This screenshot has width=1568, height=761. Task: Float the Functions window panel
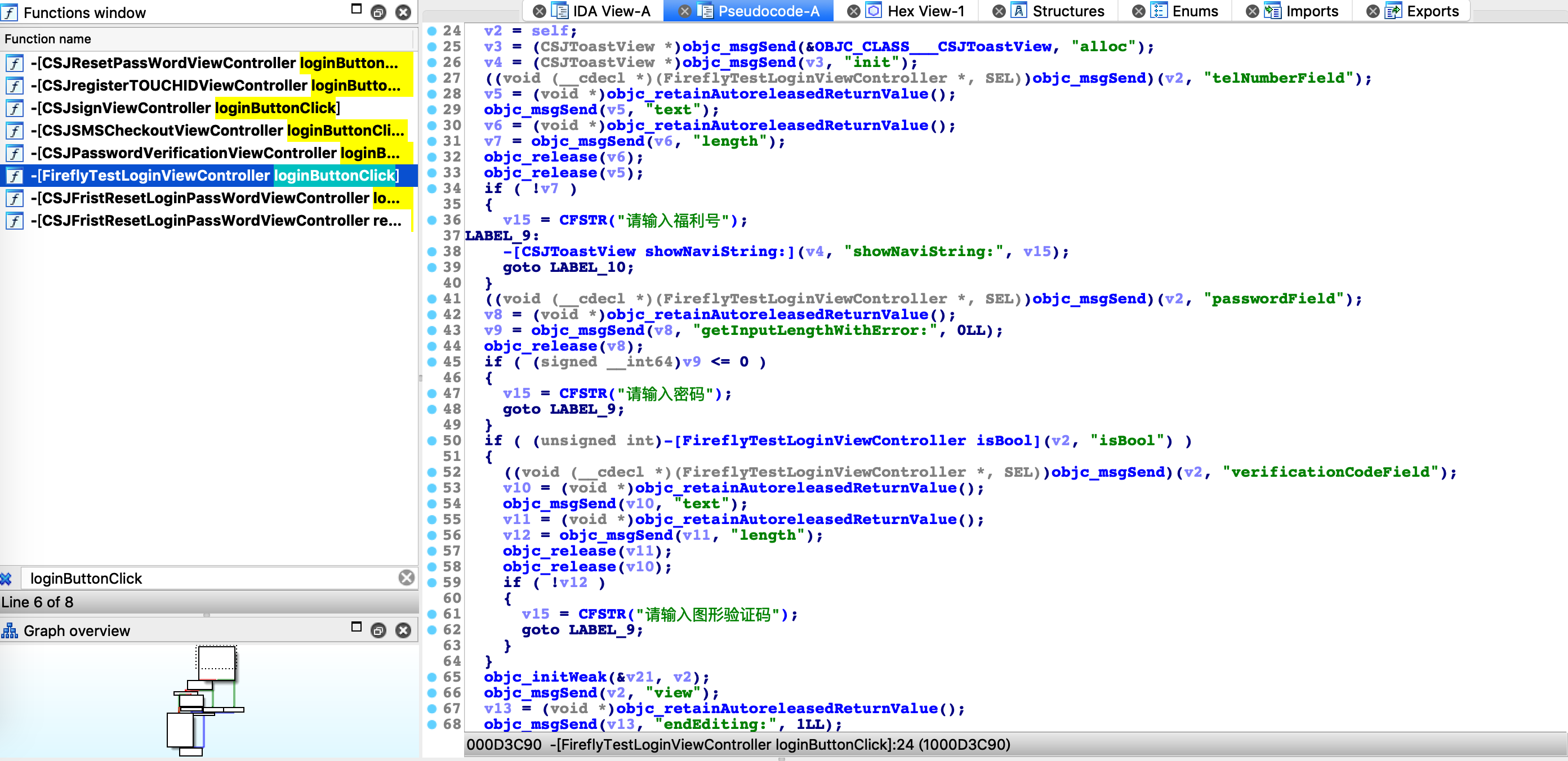coord(378,12)
